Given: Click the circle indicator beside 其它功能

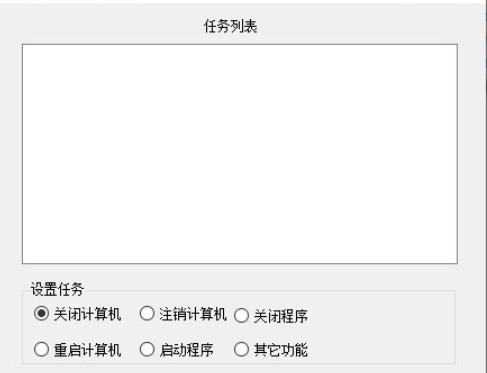Looking at the screenshot, I should [x=241, y=350].
